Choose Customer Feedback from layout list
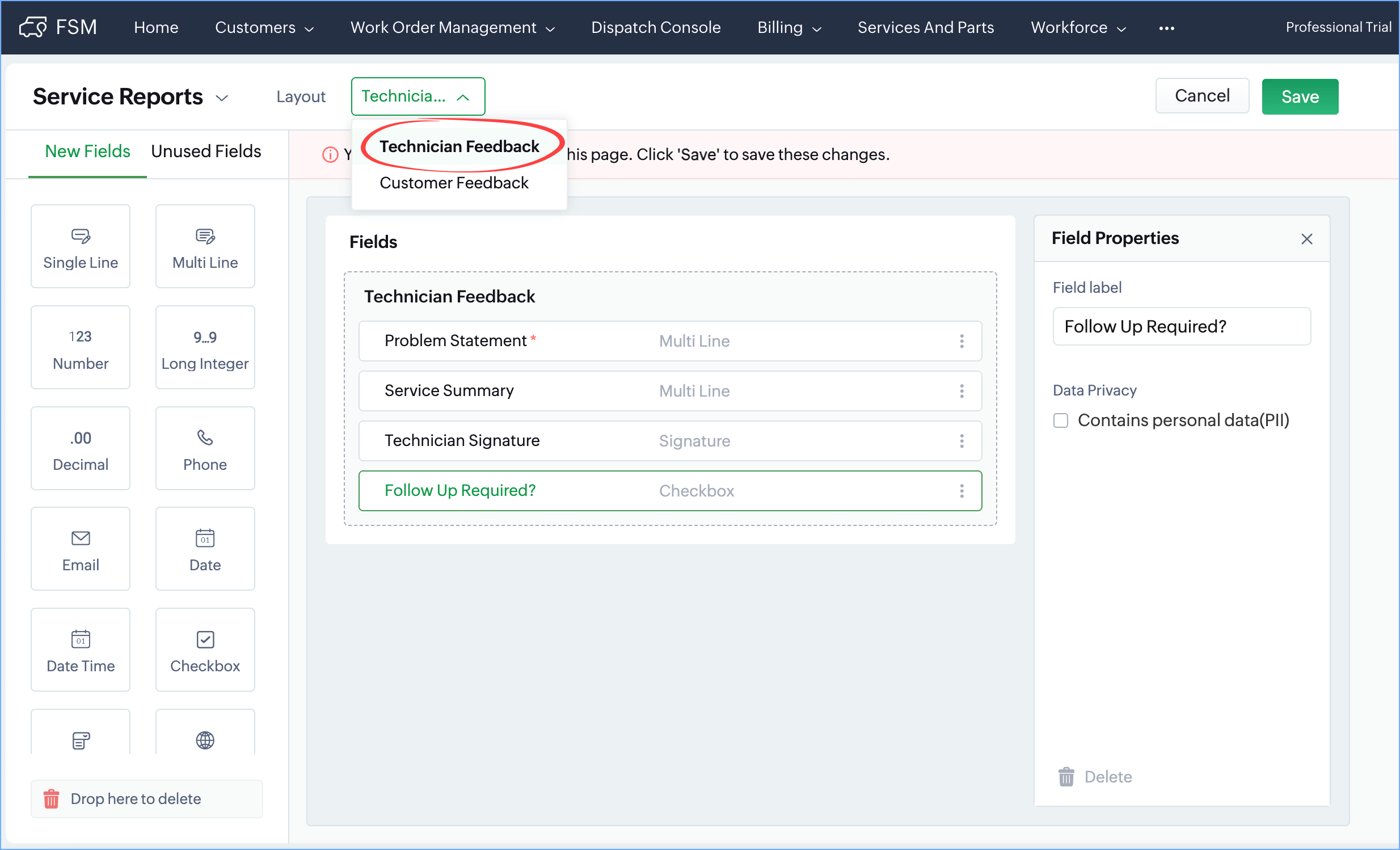This screenshot has width=1400, height=850. pos(453,183)
